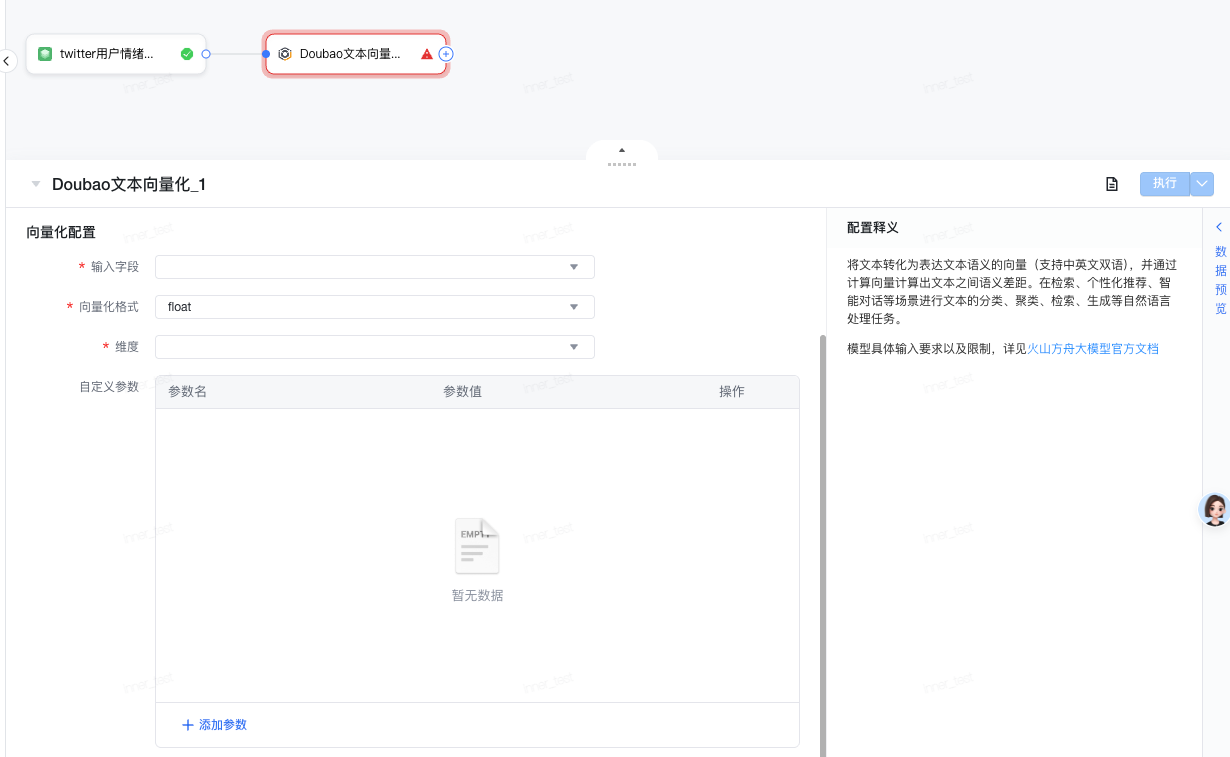Select the twitter用户情绪 dataset node
Screen dimensions: 1230x757
coord(116,54)
